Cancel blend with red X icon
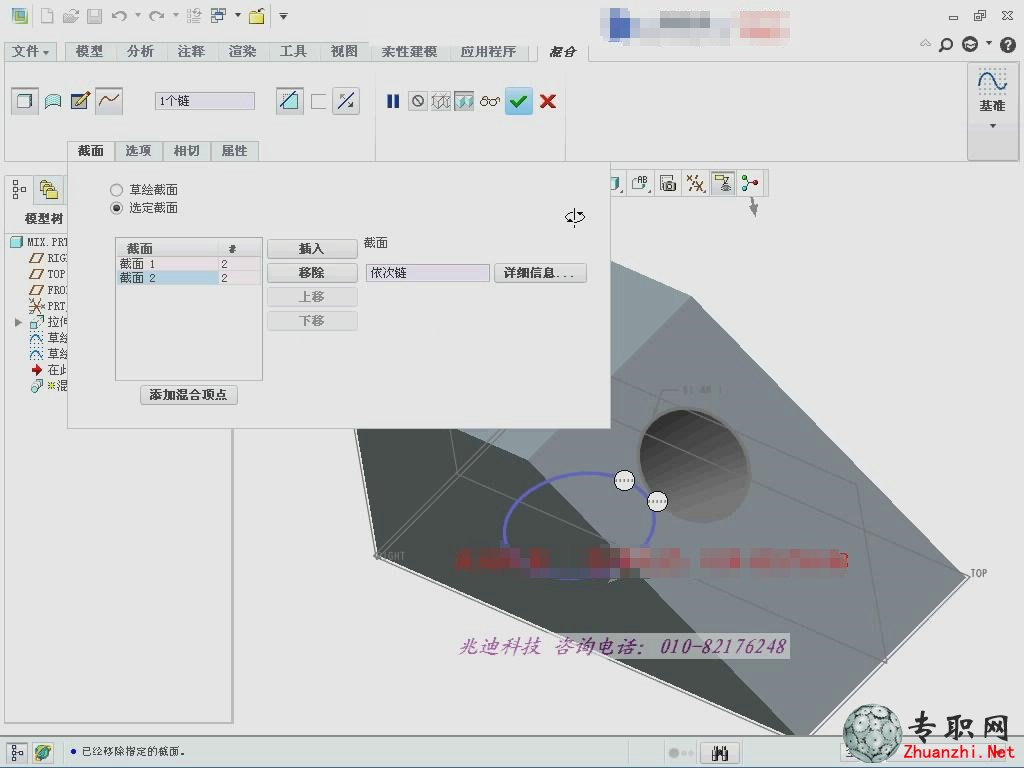This screenshot has width=1024, height=768. (x=548, y=101)
